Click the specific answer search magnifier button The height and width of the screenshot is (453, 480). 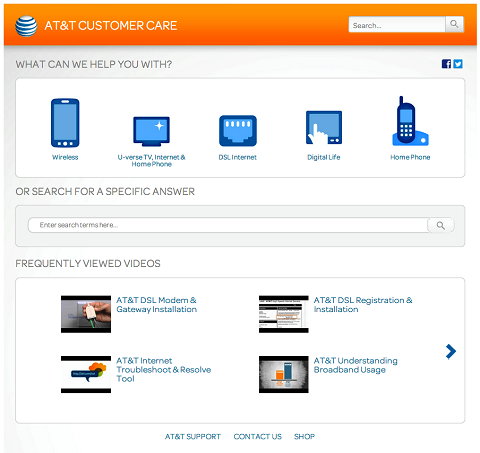441,225
